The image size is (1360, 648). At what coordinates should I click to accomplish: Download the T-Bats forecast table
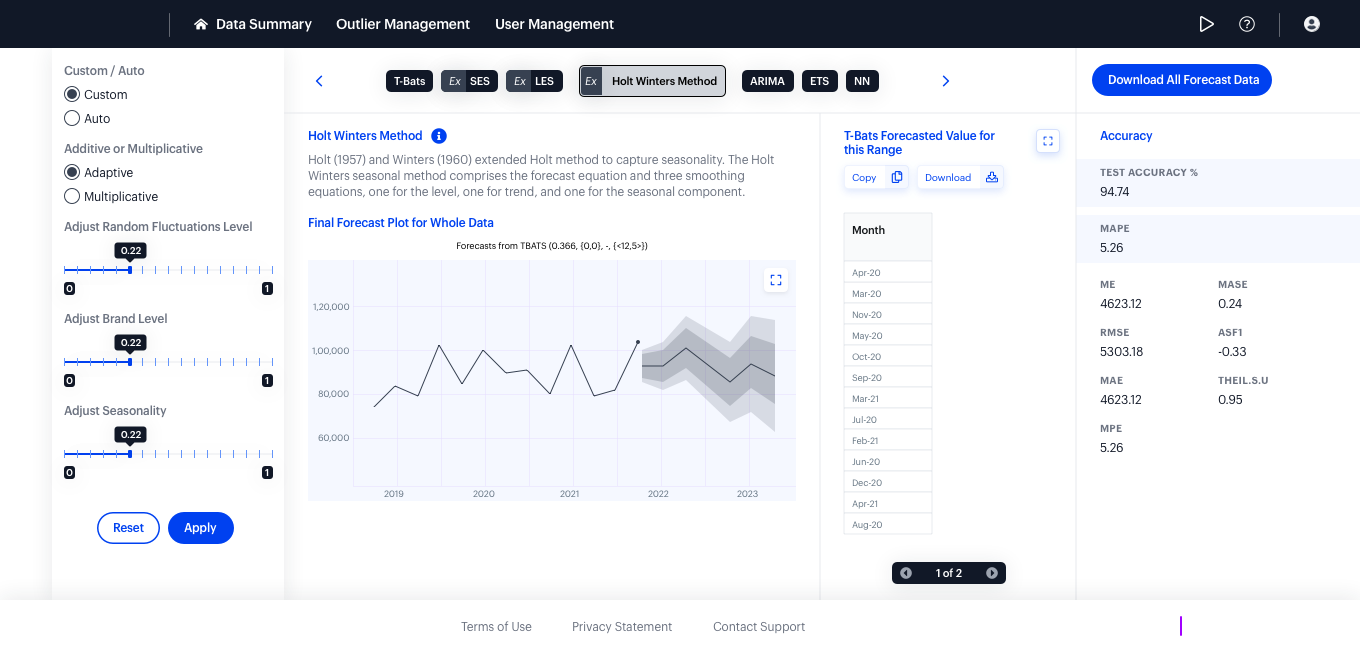(x=961, y=177)
